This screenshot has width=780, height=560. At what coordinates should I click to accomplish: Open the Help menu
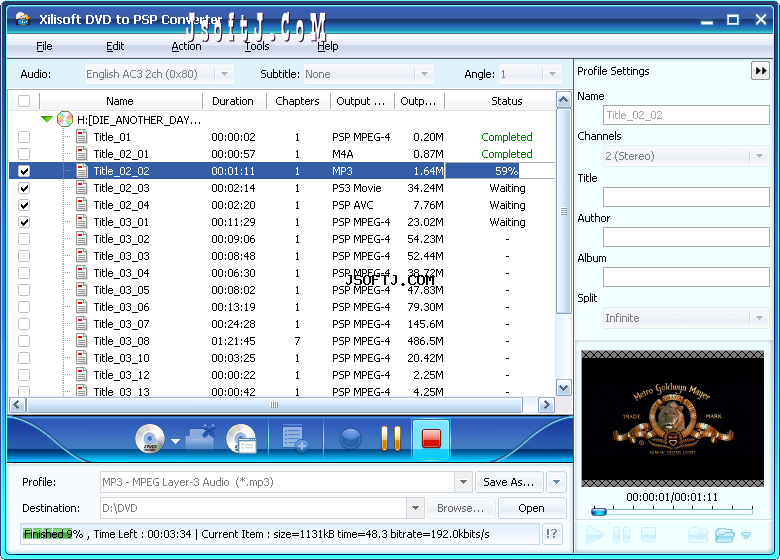coord(328,46)
